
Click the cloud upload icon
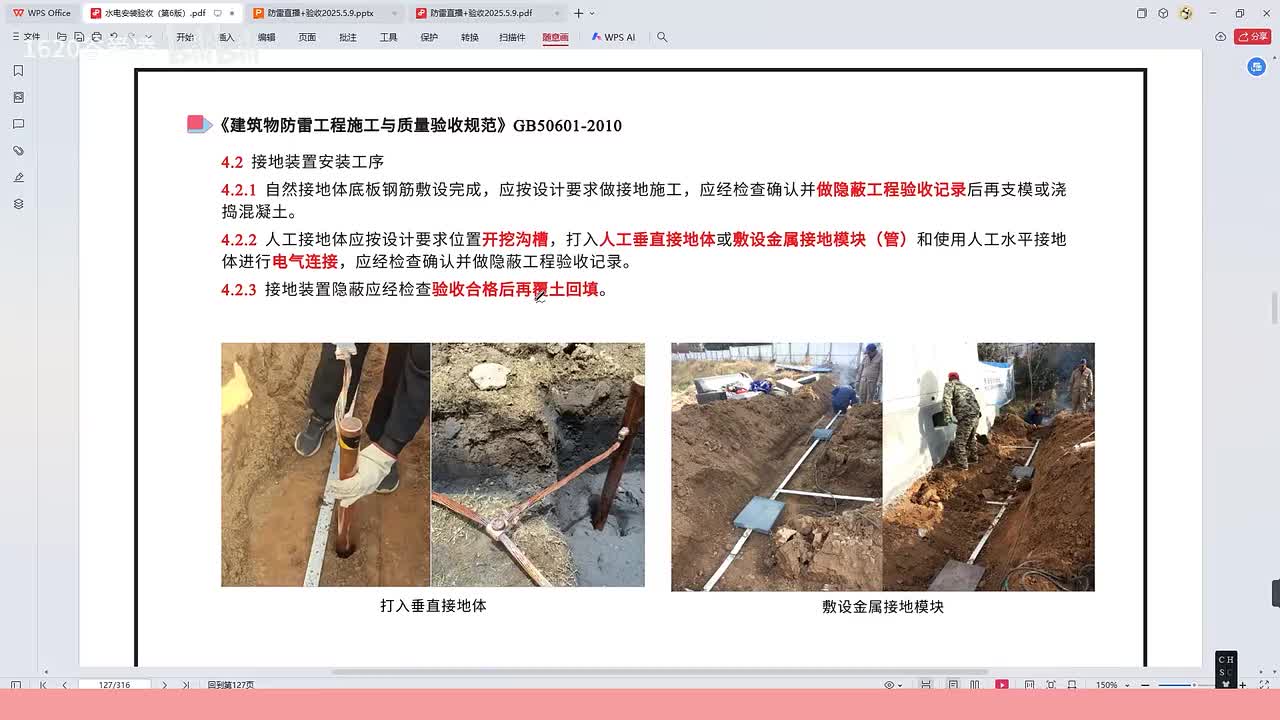pos(1221,37)
